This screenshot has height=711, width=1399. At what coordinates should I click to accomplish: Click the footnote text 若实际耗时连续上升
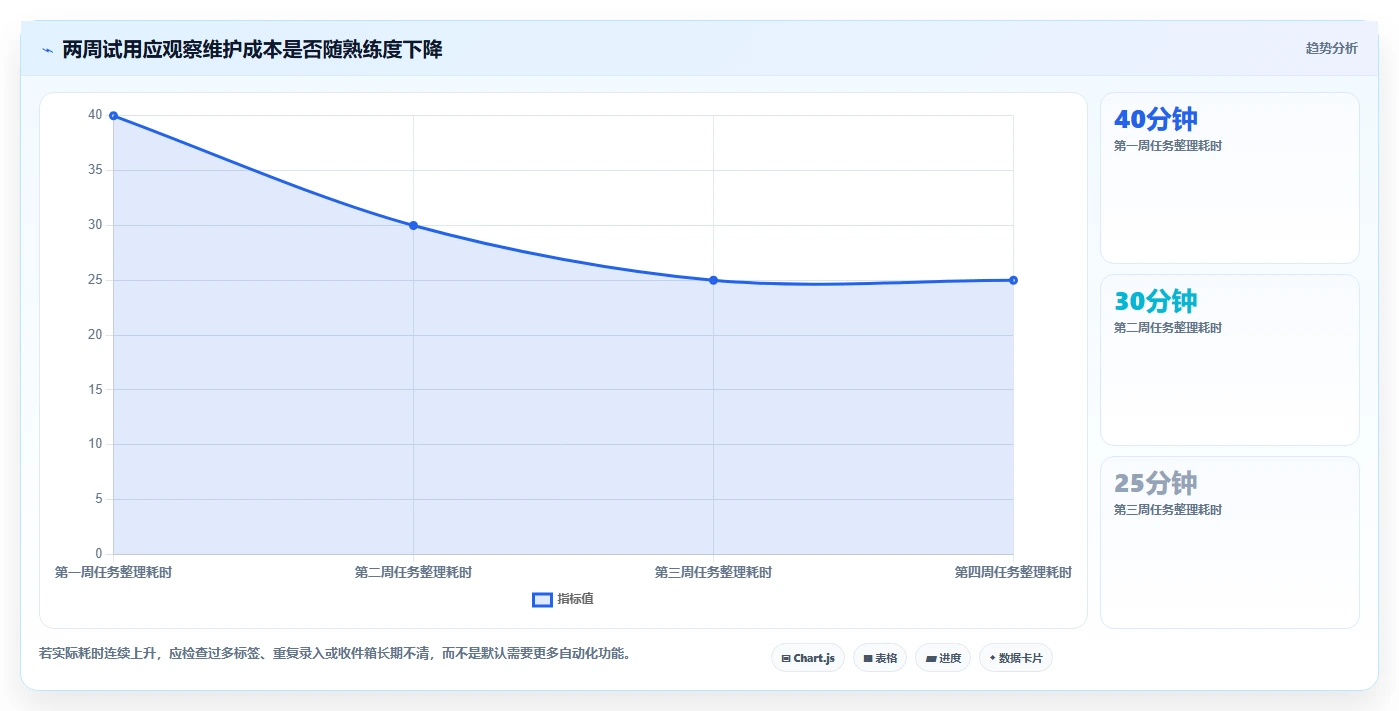click(98, 653)
